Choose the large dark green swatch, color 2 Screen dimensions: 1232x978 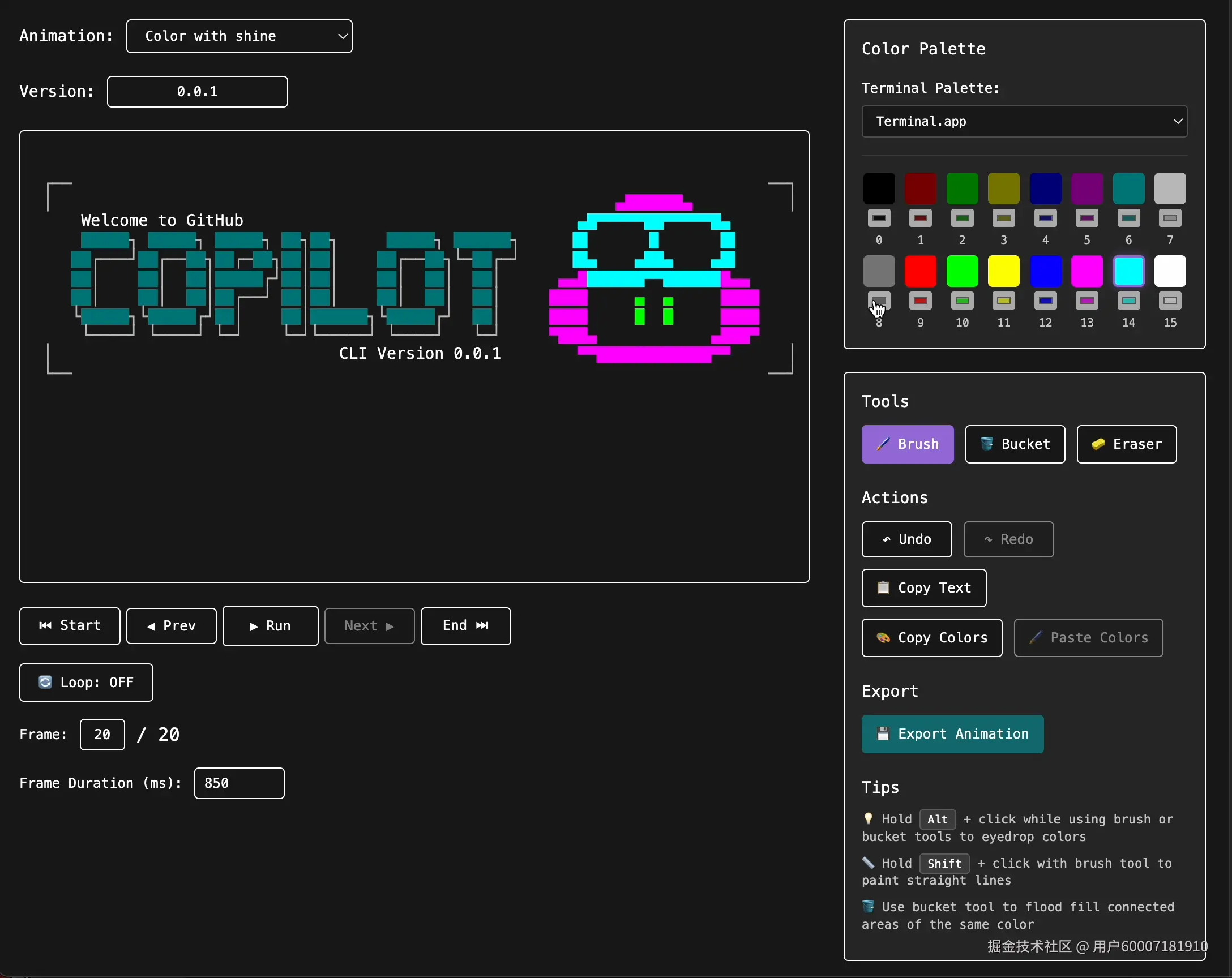click(x=962, y=188)
